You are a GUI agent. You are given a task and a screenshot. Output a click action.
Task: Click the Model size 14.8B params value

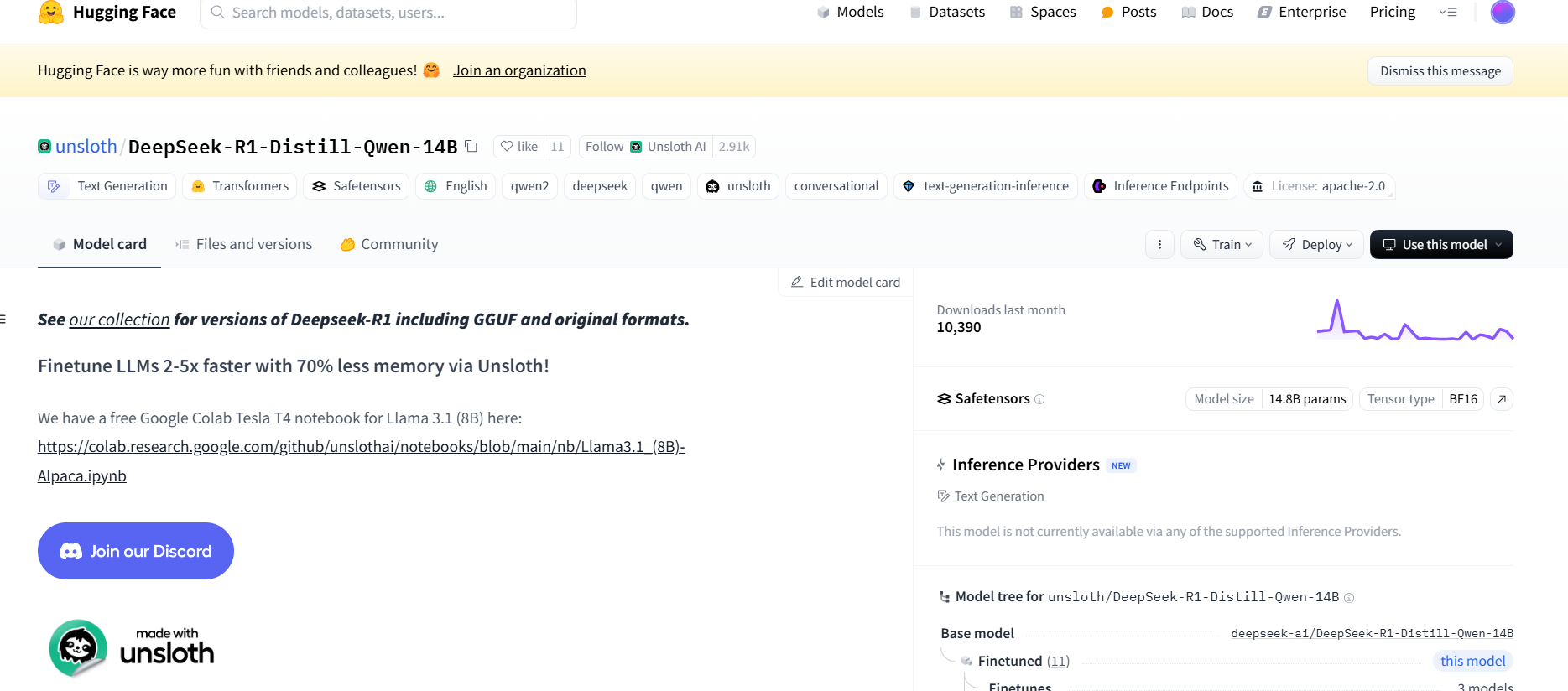click(1307, 399)
